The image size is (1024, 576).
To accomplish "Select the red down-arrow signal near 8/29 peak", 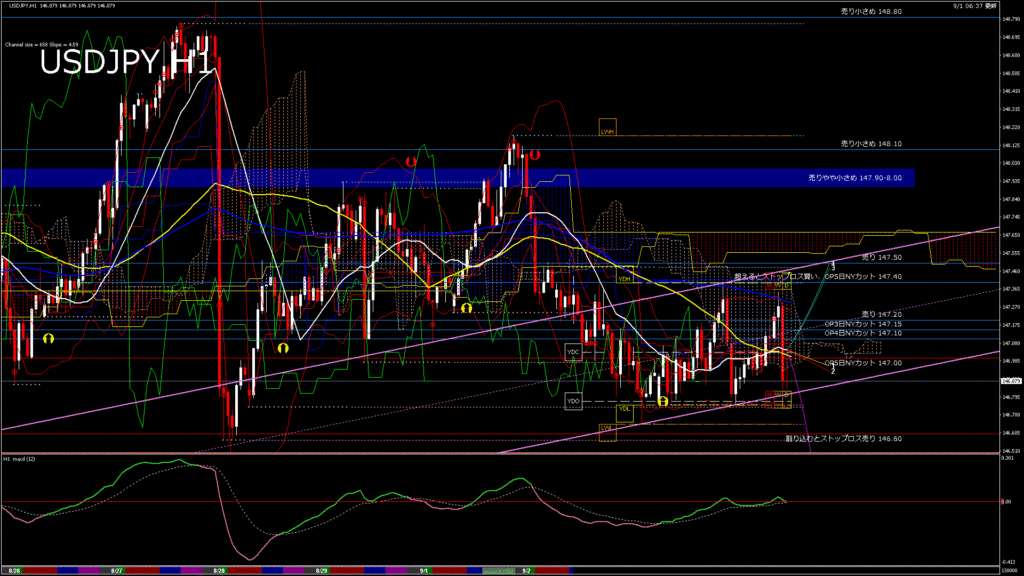I will 411,161.
